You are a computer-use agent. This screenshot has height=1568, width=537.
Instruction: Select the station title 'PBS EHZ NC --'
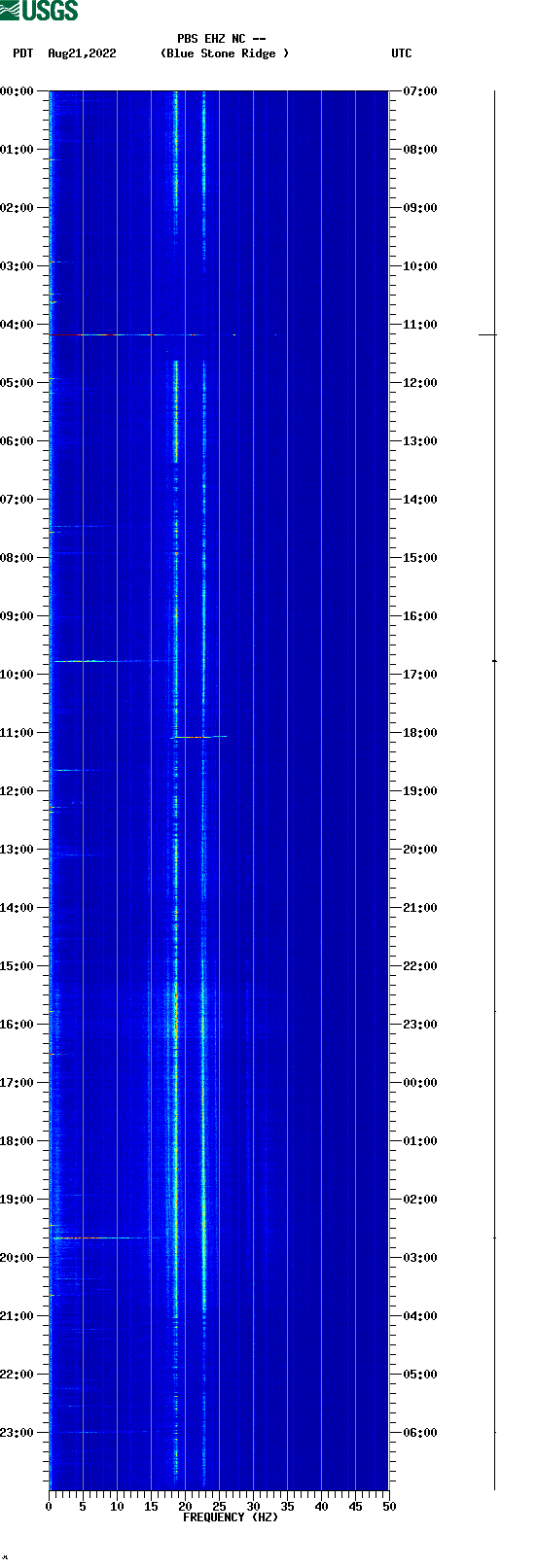[222, 39]
